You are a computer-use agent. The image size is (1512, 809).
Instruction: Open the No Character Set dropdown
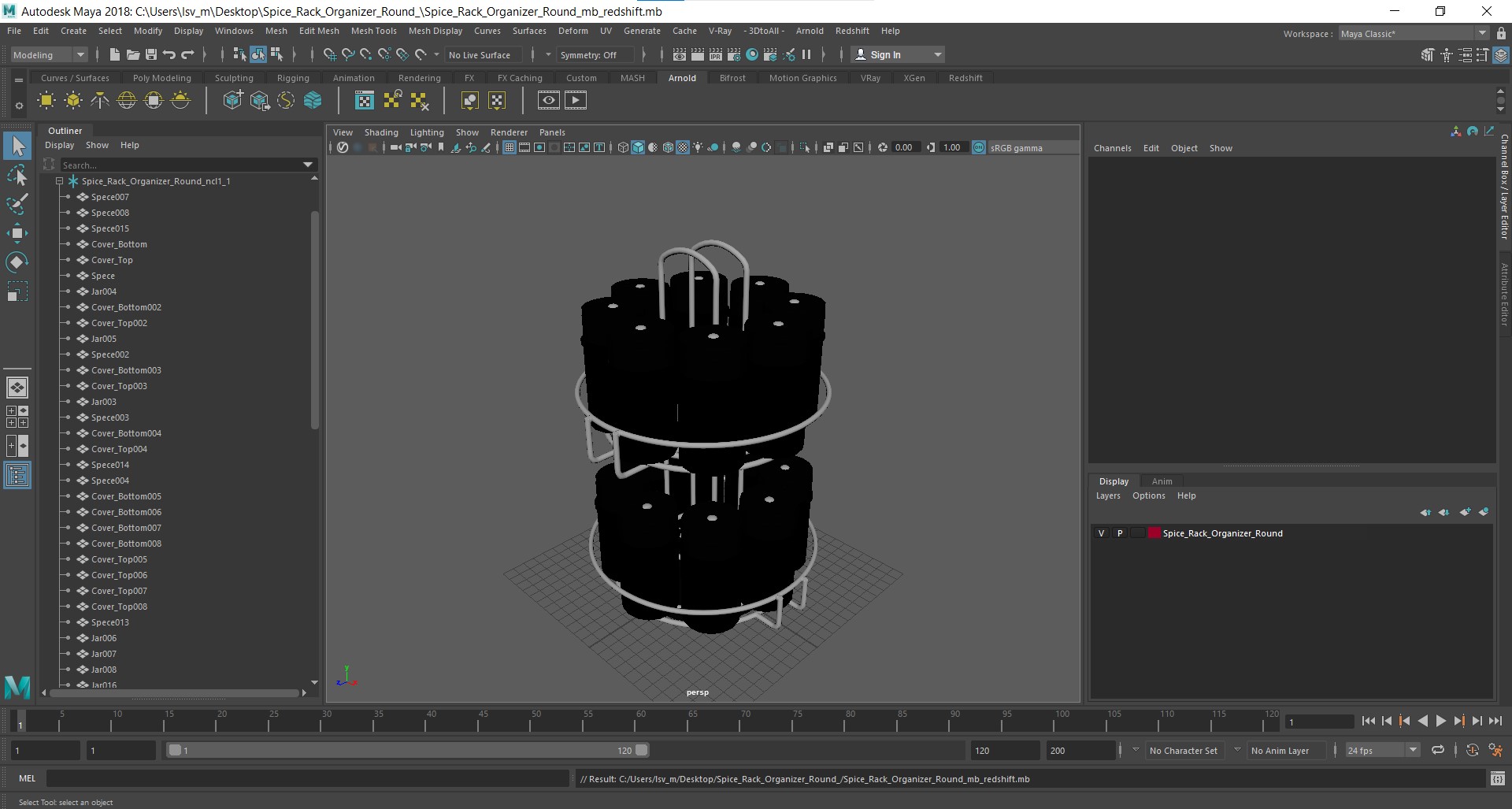(x=1184, y=750)
